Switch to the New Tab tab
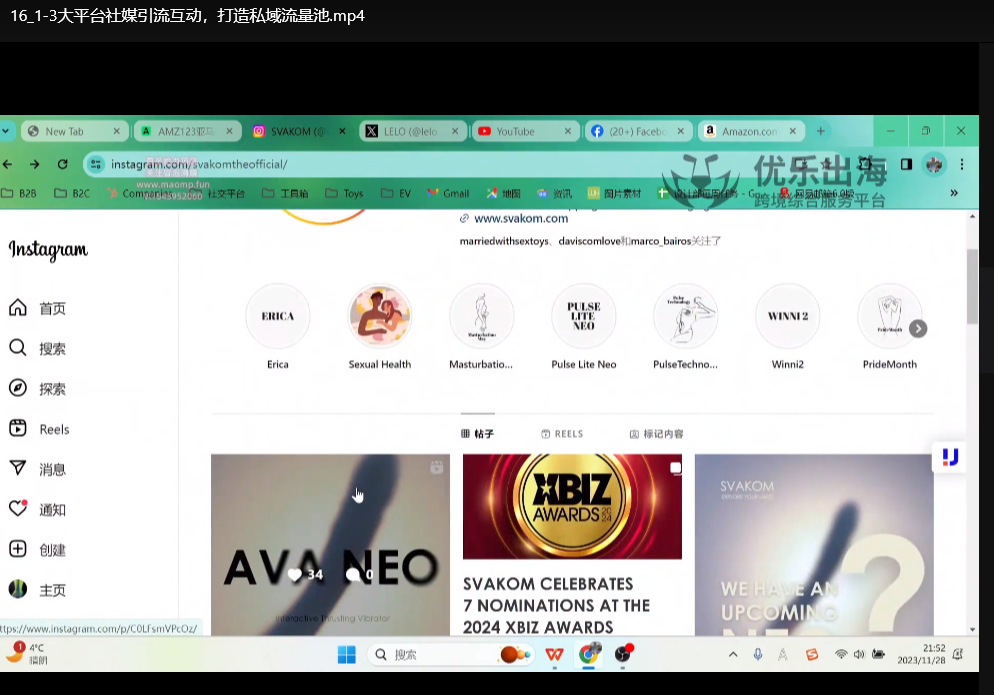 (x=75, y=131)
